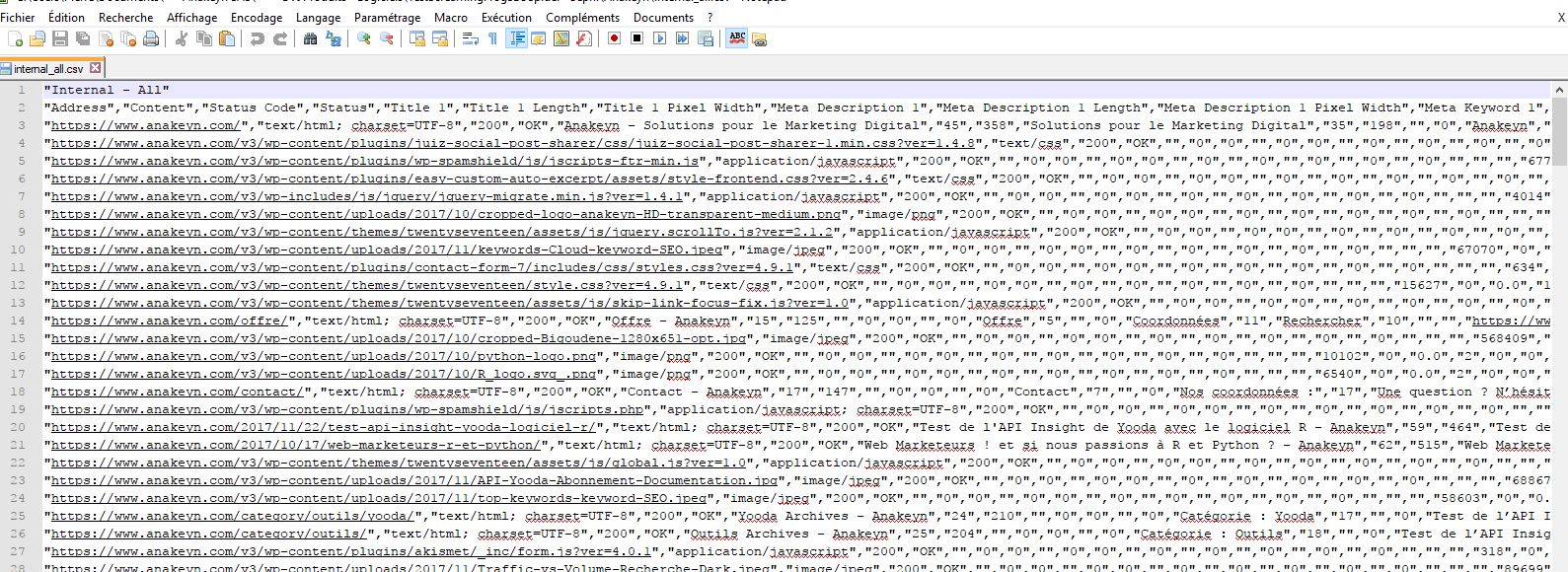Screen dimensions: 1568x572
Task: Toggle synchronized horizontal scrolling
Action: (x=440, y=38)
